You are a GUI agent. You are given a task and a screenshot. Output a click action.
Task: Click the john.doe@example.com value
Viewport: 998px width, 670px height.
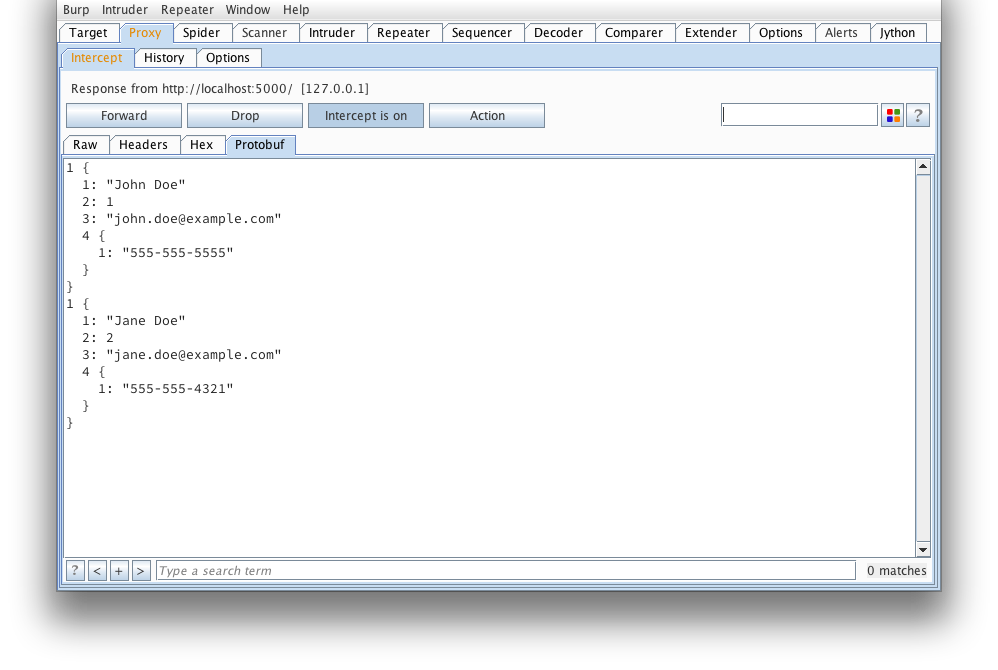coord(193,219)
